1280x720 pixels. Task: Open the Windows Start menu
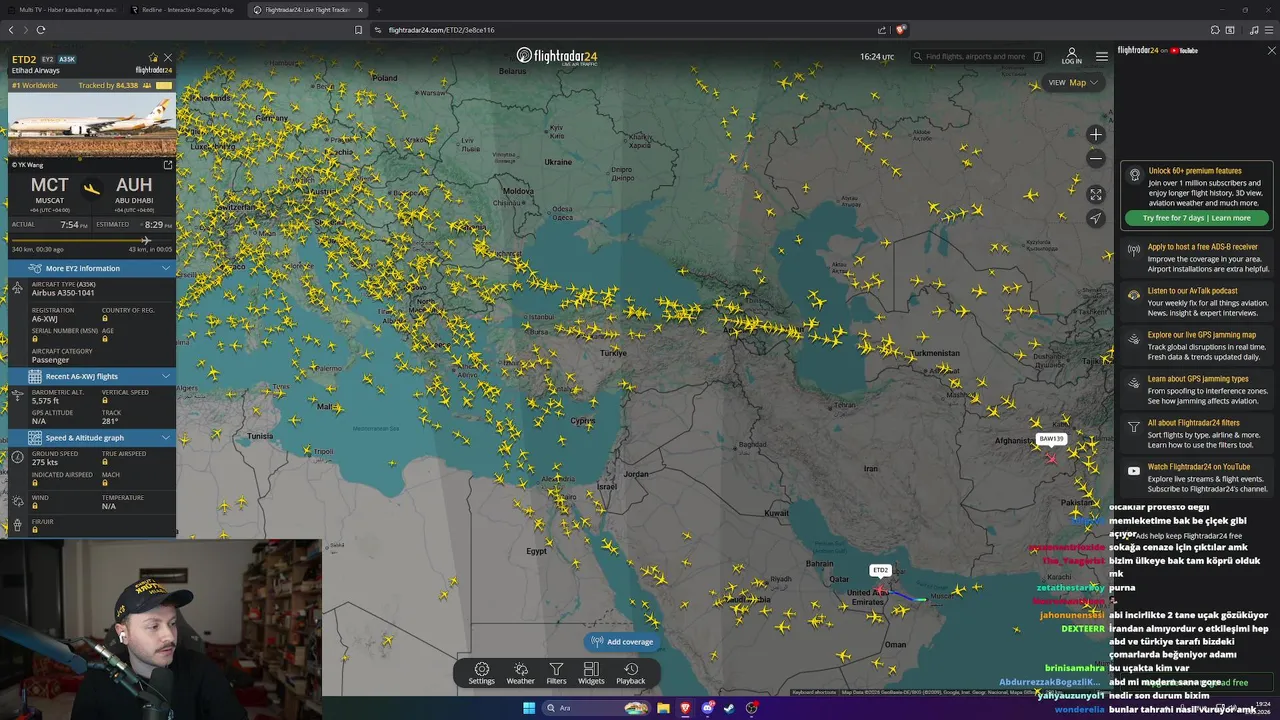[x=529, y=708]
